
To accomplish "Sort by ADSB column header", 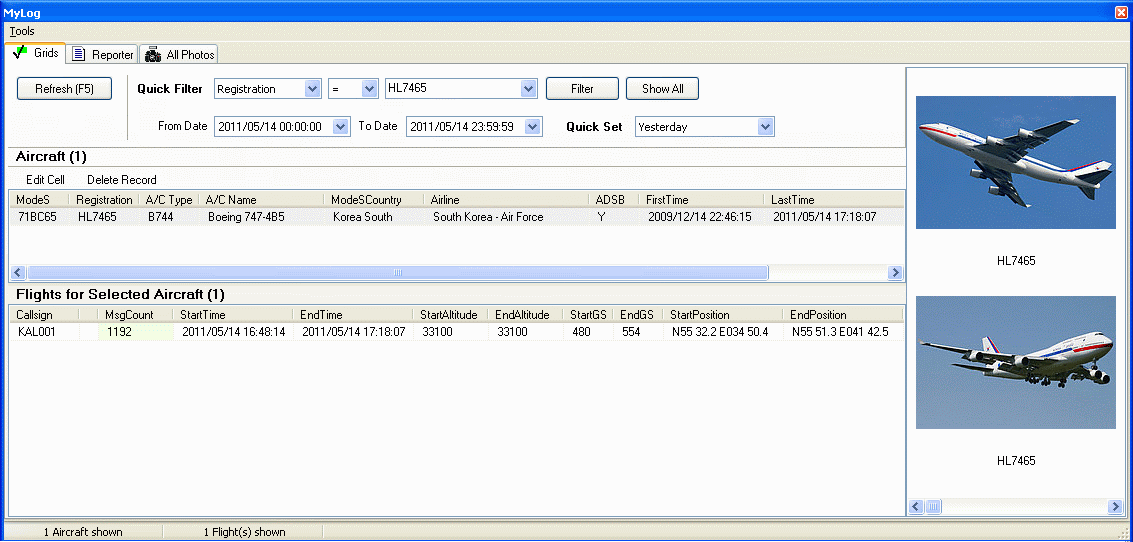I will (613, 199).
